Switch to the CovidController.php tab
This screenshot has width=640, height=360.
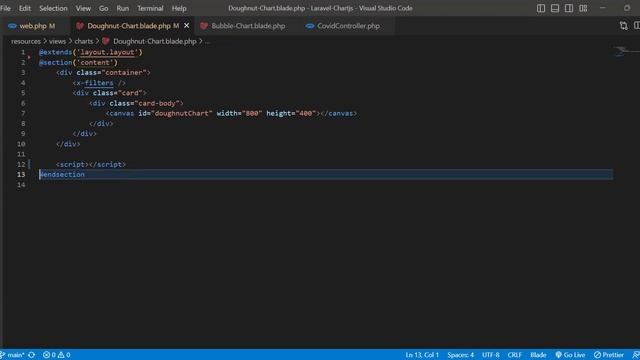[x=348, y=26]
